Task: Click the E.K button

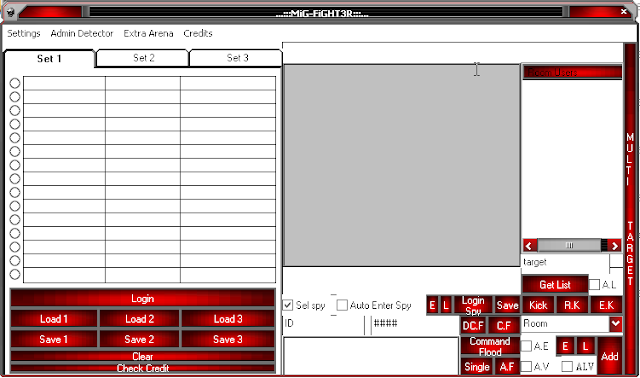Action: [606, 305]
